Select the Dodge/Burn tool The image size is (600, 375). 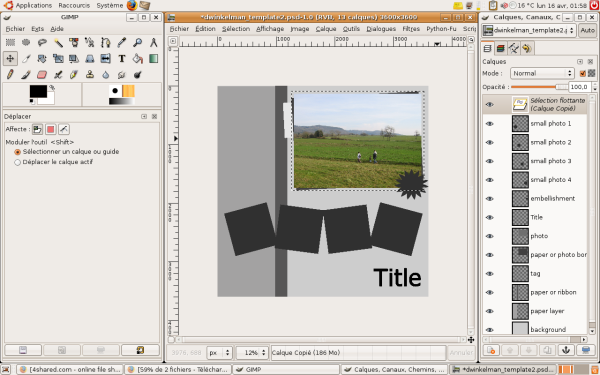pyautogui.click(x=138, y=74)
